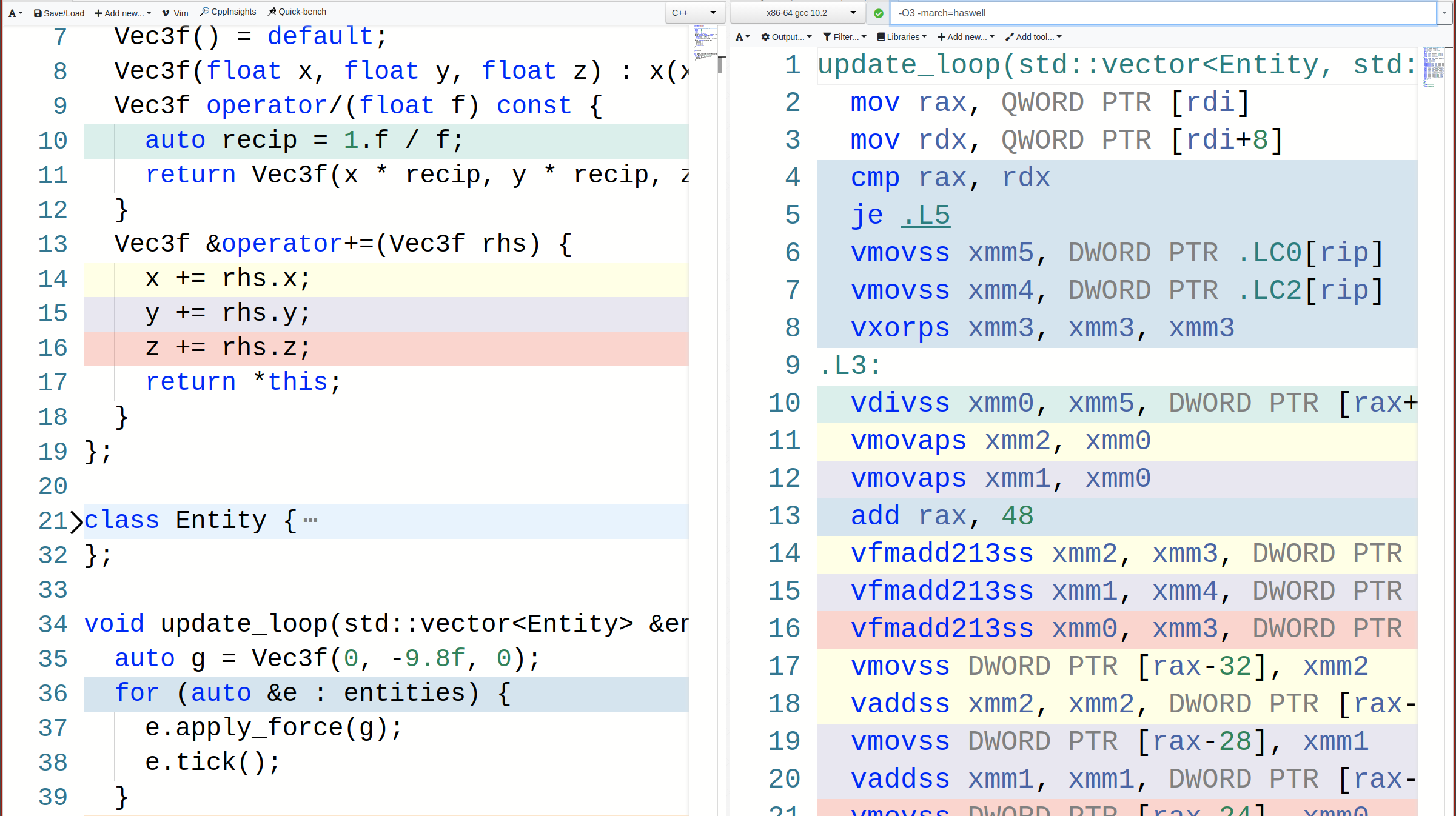Click the font 'A' icon on assembly pane
The width and height of the screenshot is (1456, 816).
(x=740, y=36)
